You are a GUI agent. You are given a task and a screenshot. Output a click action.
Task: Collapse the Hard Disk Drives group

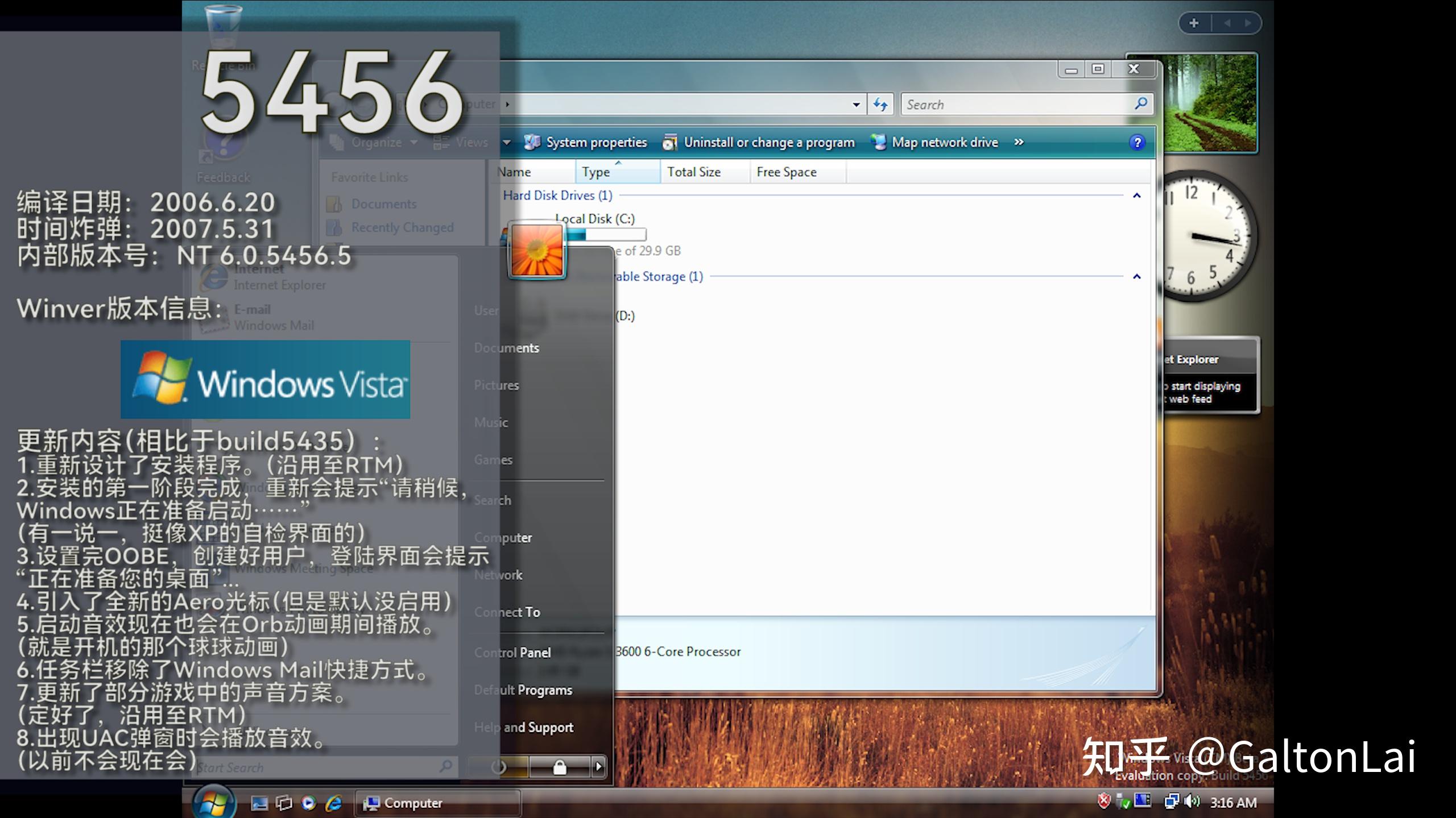click(1136, 196)
